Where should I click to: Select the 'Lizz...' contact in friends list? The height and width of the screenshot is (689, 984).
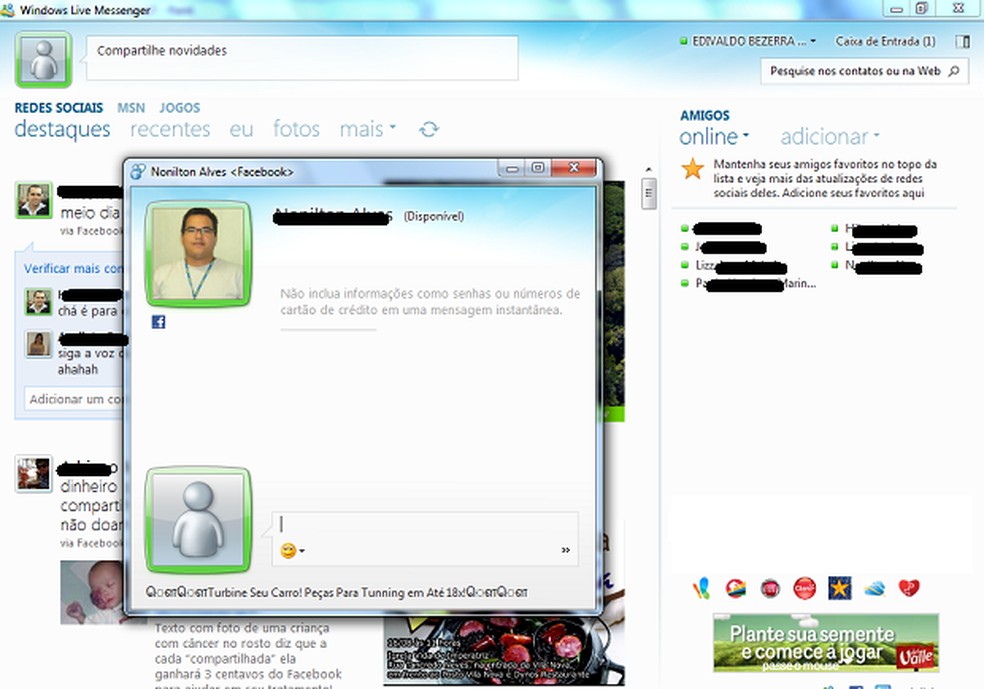point(734,265)
